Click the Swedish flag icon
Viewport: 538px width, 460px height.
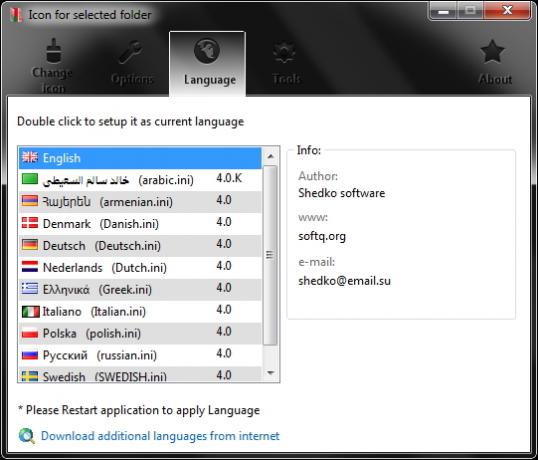point(30,376)
